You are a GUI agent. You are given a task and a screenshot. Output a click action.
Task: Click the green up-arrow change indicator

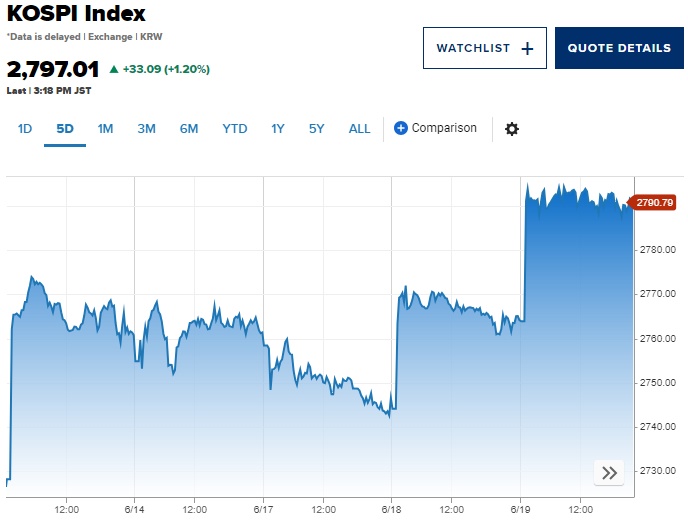click(113, 70)
